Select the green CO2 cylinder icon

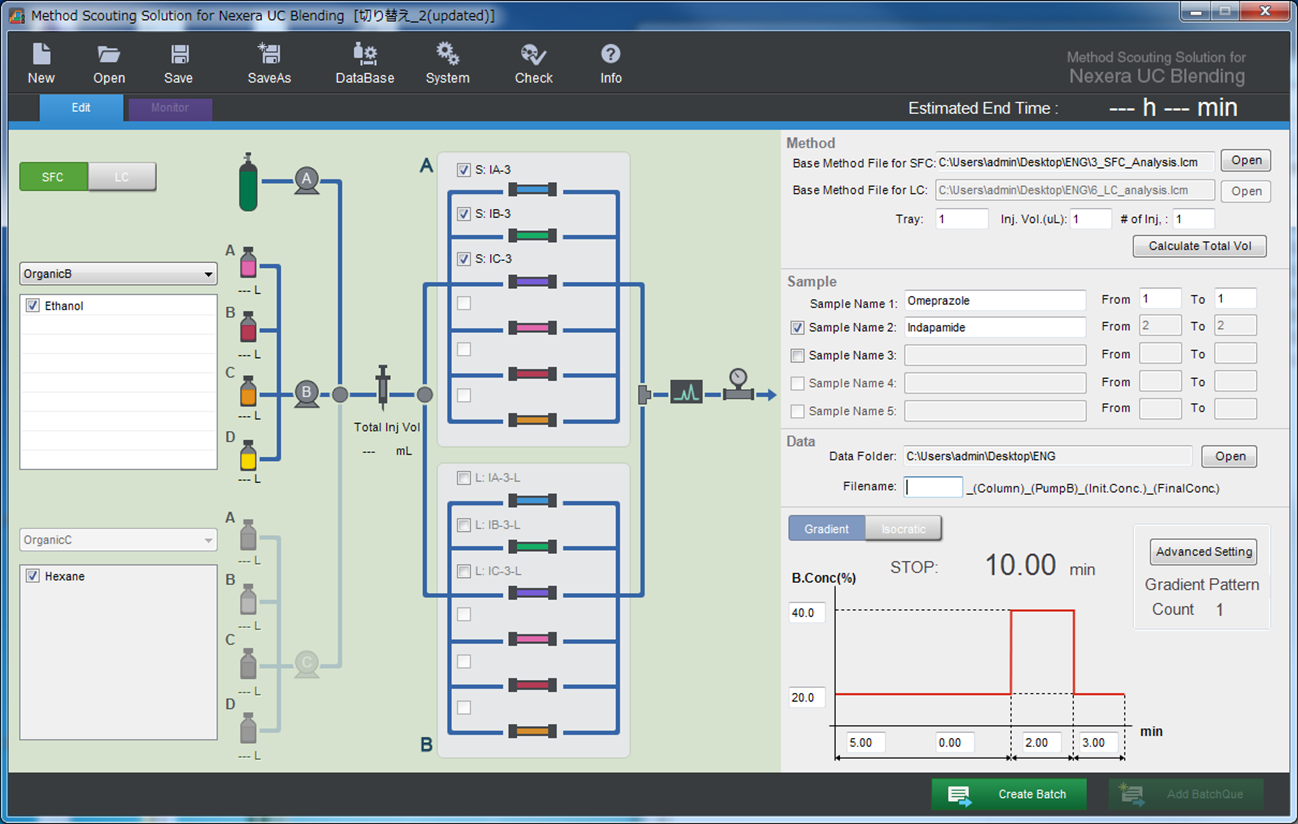(x=248, y=182)
